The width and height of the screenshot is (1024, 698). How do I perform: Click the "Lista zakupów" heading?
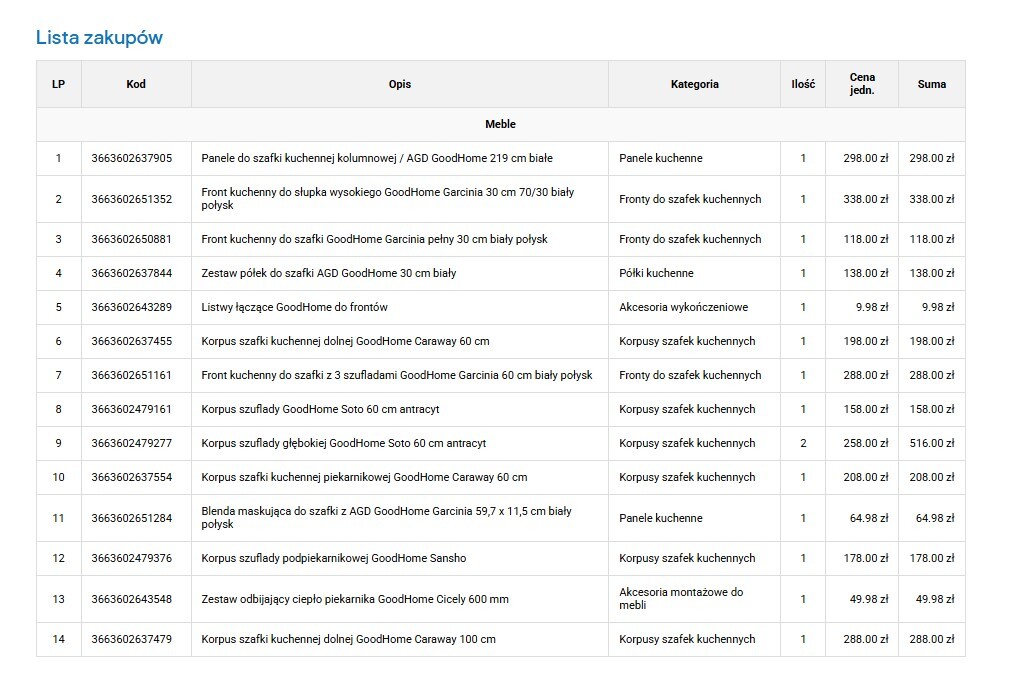(99, 38)
